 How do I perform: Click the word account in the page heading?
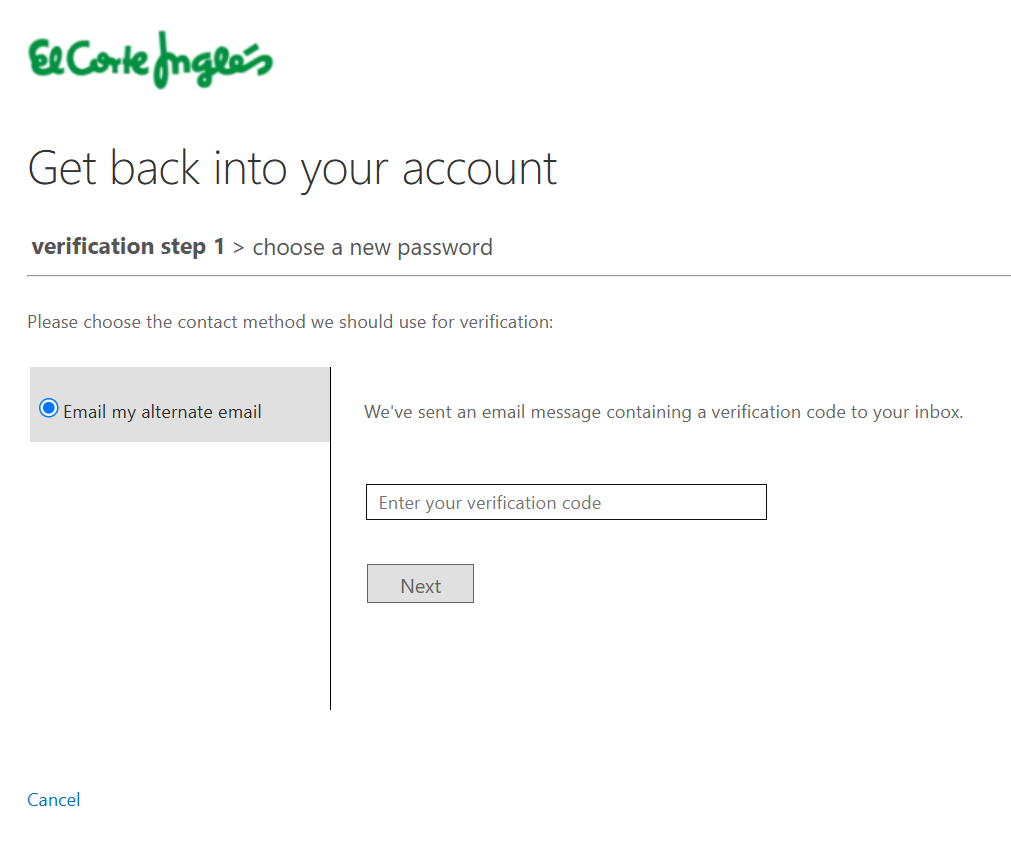pos(479,170)
